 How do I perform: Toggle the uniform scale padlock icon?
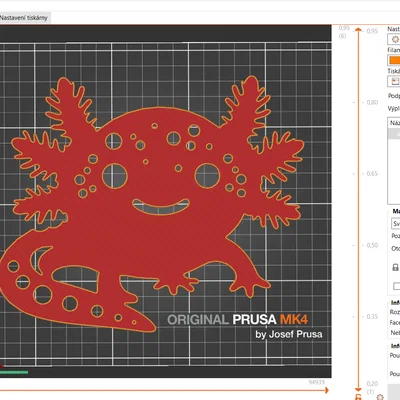[x=395, y=267]
